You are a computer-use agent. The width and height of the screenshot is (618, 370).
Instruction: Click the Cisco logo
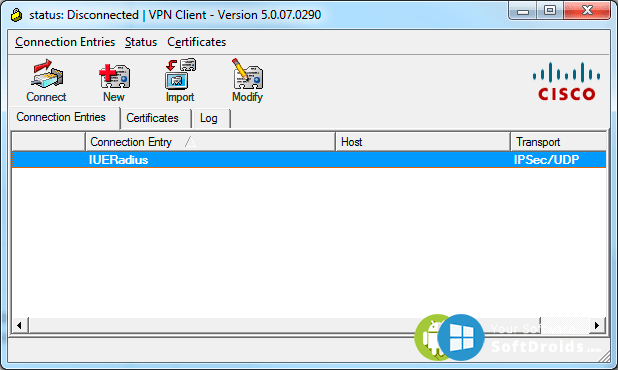pyautogui.click(x=566, y=82)
